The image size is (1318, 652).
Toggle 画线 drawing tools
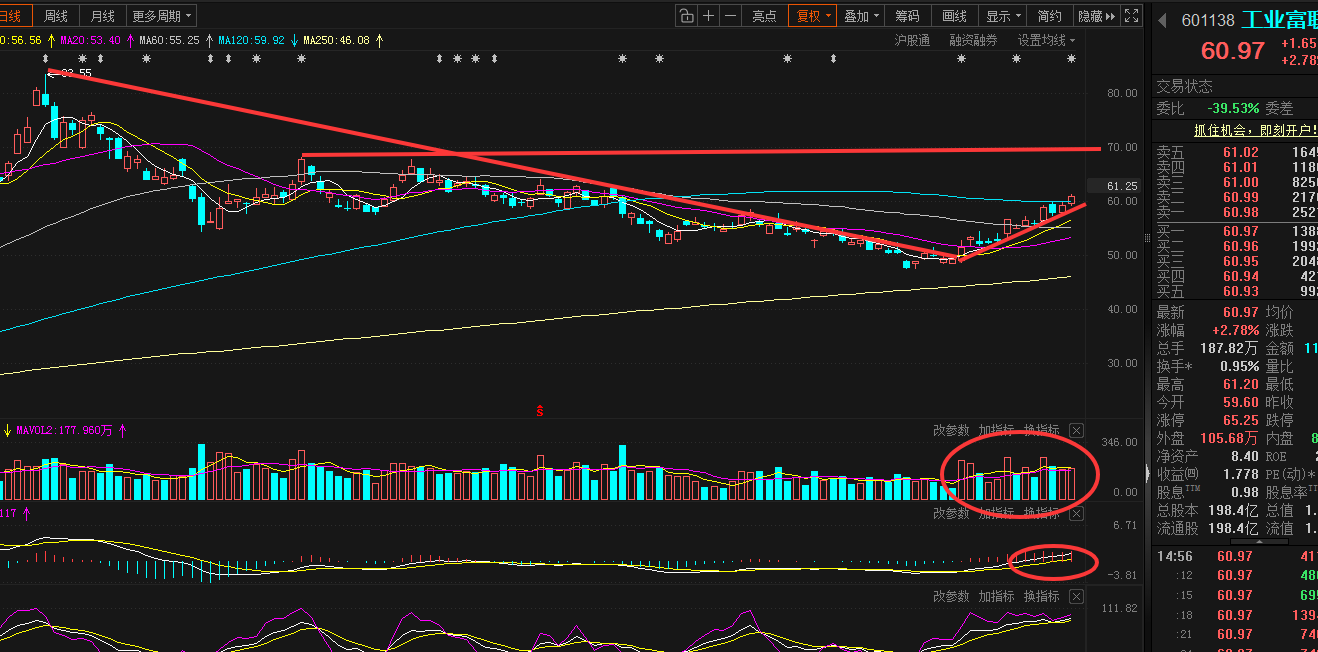[x=954, y=16]
